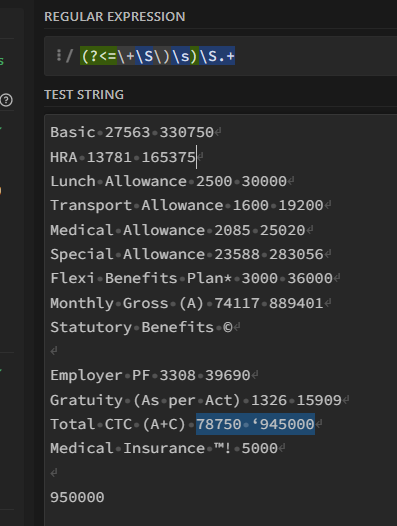This screenshot has height=526, width=397.
Task: Place cursor on the 'Basic 27563 330750' line
Action: click(x=132, y=132)
